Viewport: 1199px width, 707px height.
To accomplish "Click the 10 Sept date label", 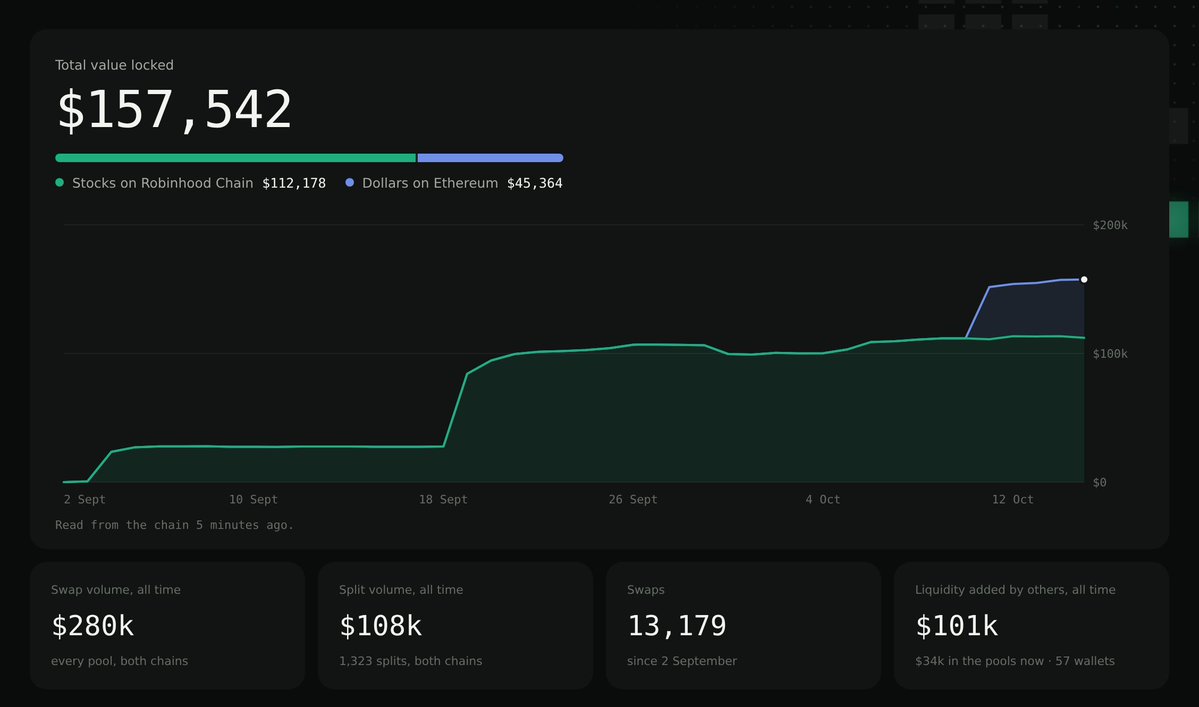I will click(x=253, y=499).
